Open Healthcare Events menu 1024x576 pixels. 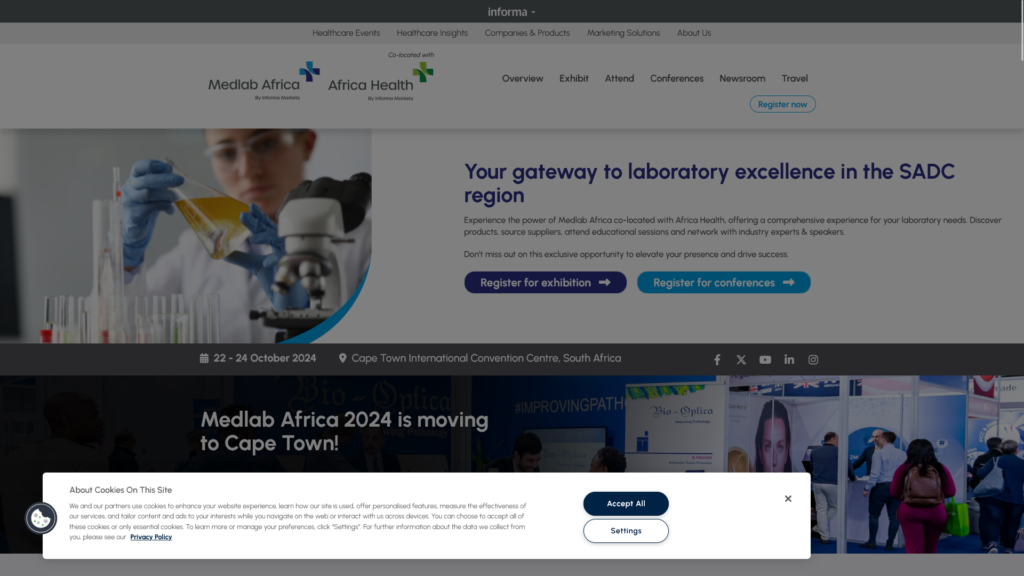pos(346,33)
